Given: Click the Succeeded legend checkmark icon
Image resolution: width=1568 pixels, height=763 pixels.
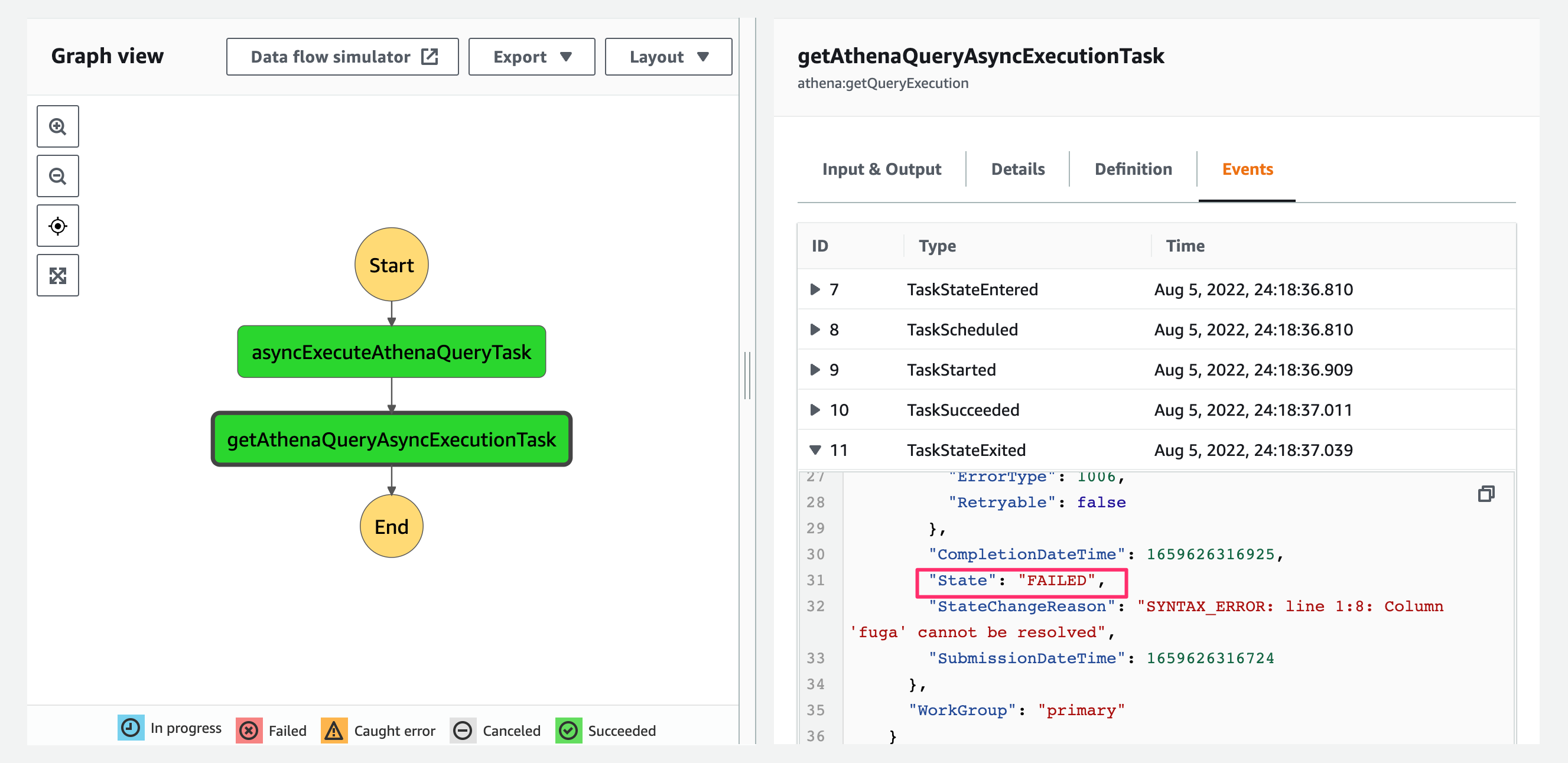Looking at the screenshot, I should (568, 729).
